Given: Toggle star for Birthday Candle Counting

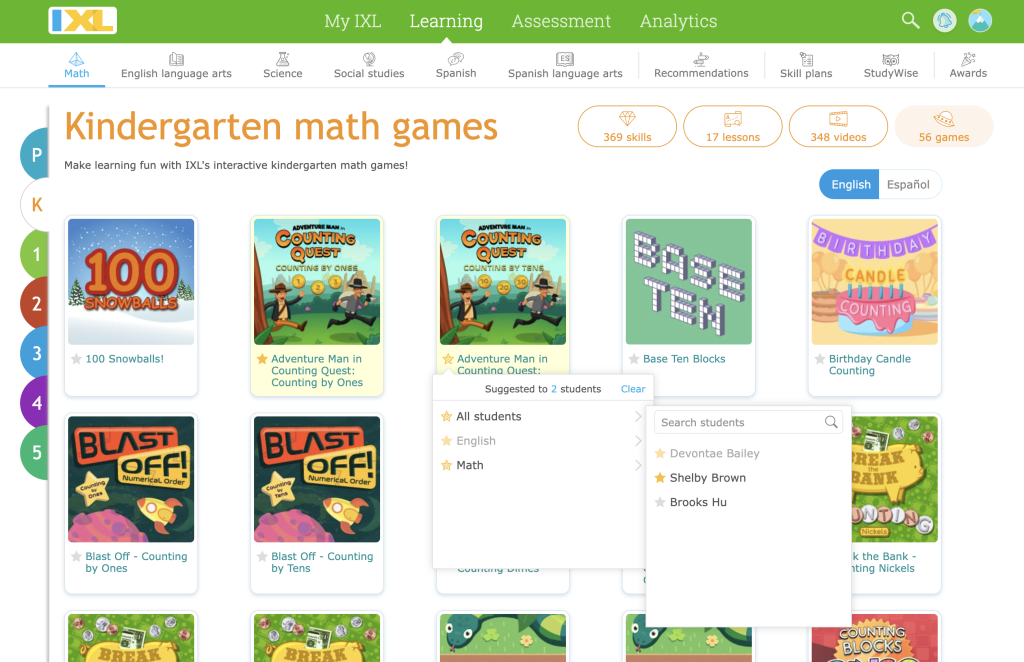Looking at the screenshot, I should 820,359.
